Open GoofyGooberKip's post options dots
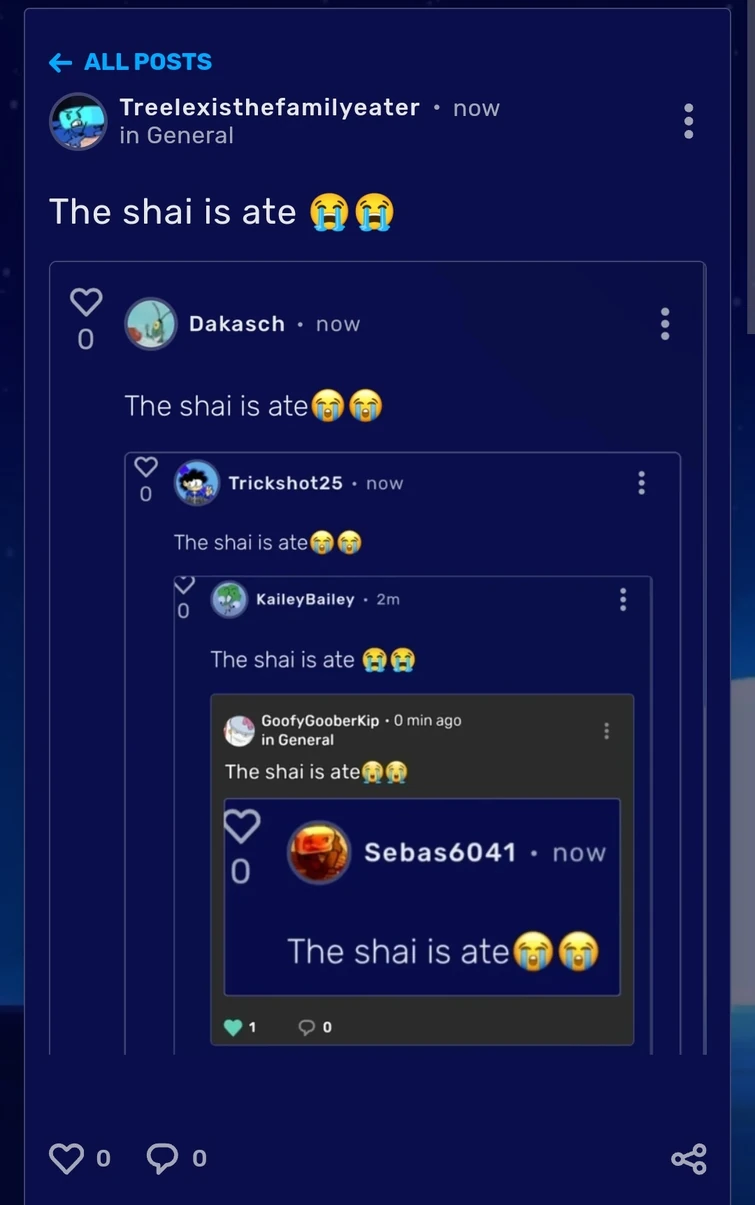755x1205 pixels. [606, 731]
